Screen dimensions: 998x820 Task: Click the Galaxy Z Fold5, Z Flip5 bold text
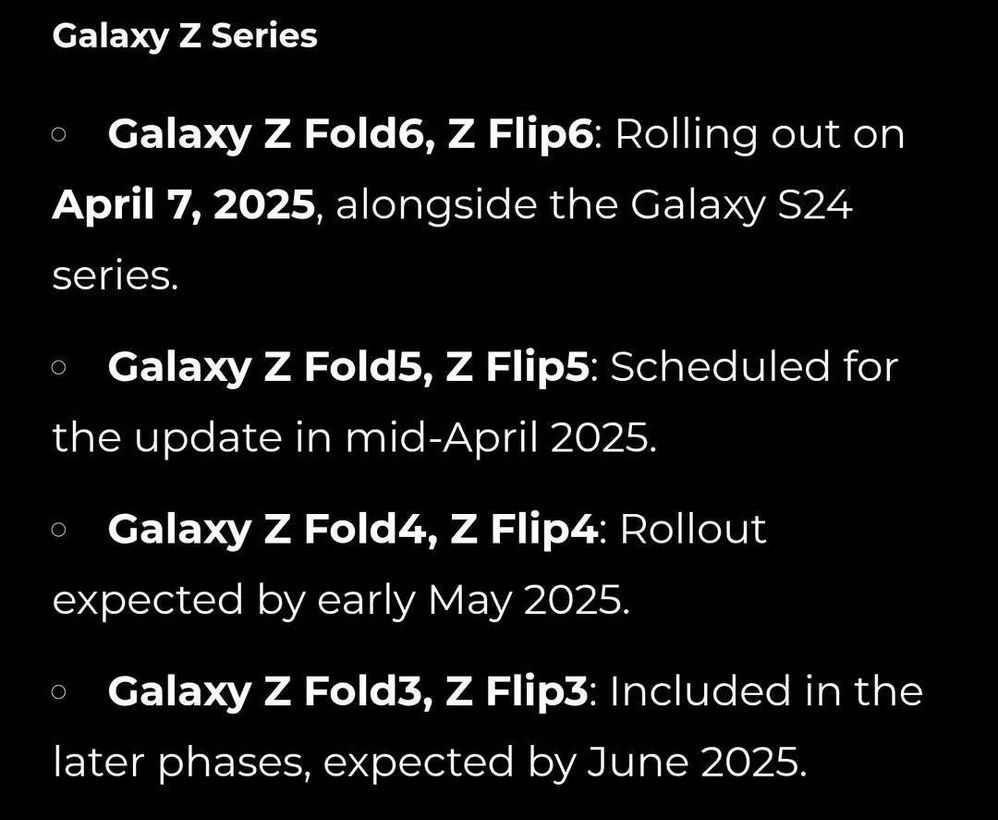click(348, 367)
